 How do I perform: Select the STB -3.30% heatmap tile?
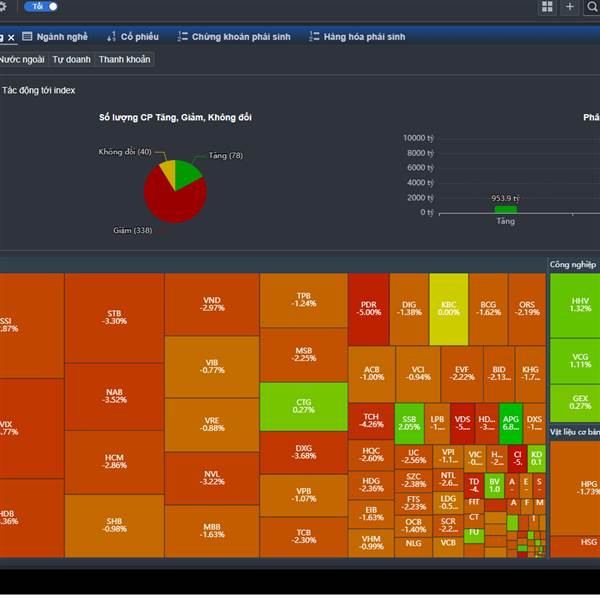coord(114,318)
